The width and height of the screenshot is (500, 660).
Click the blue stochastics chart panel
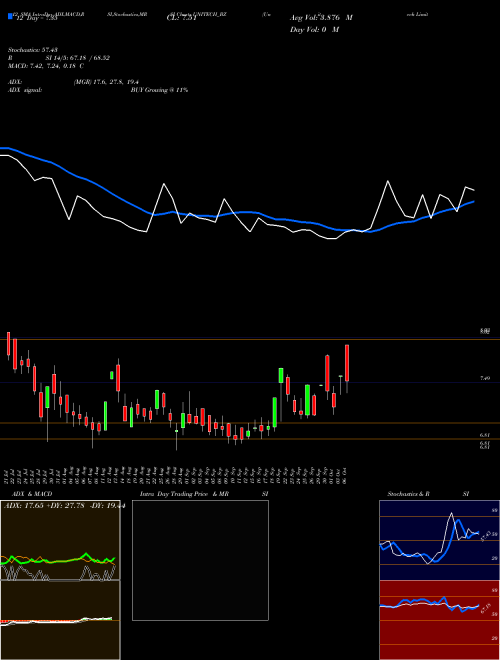[x=439, y=540]
